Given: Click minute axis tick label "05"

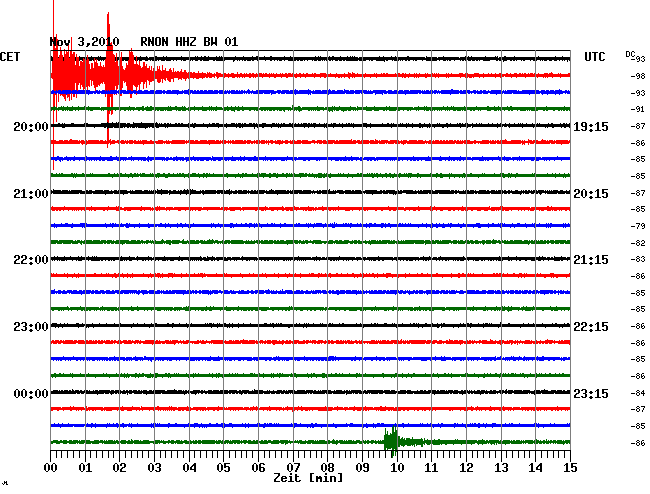Looking at the screenshot, I should coord(223,468).
